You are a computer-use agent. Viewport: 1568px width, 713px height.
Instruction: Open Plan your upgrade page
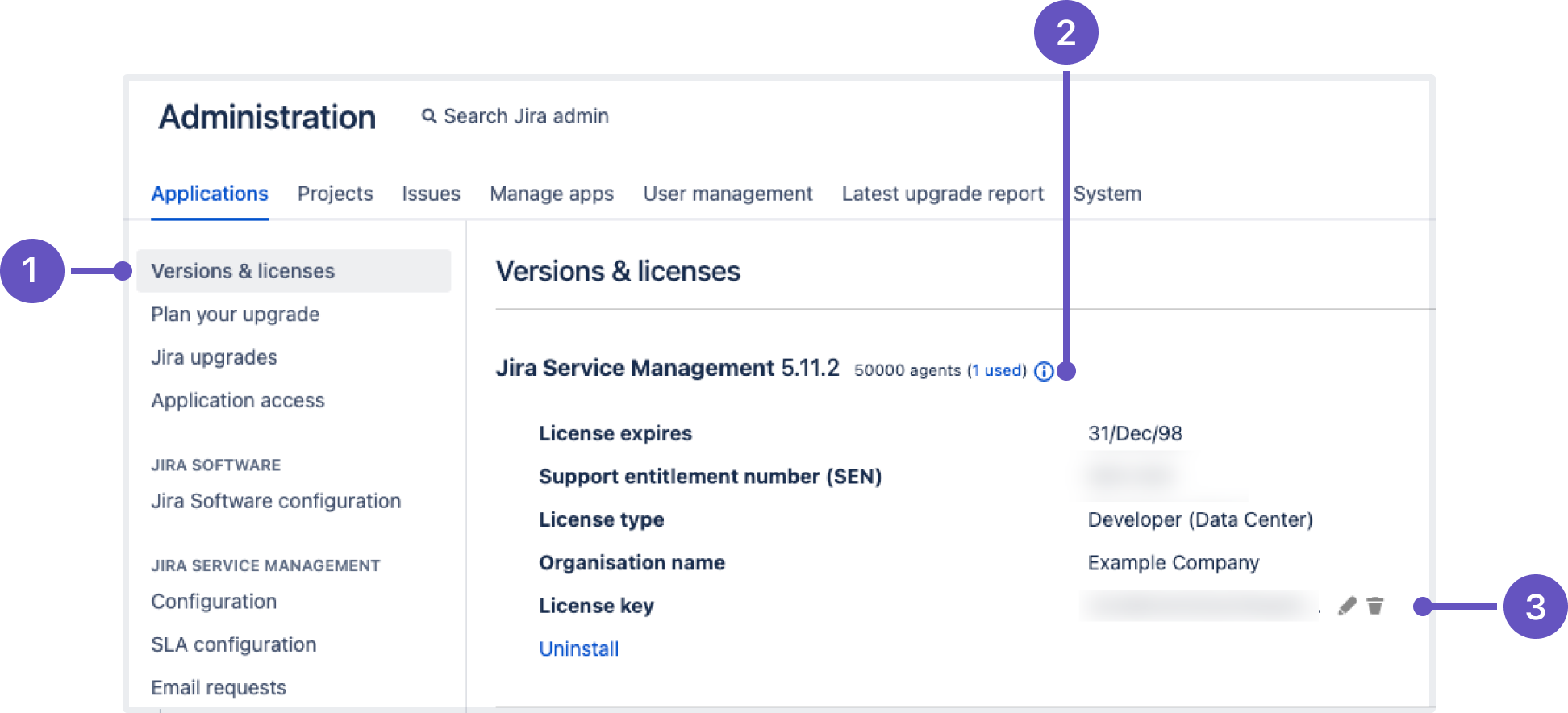[236, 315]
